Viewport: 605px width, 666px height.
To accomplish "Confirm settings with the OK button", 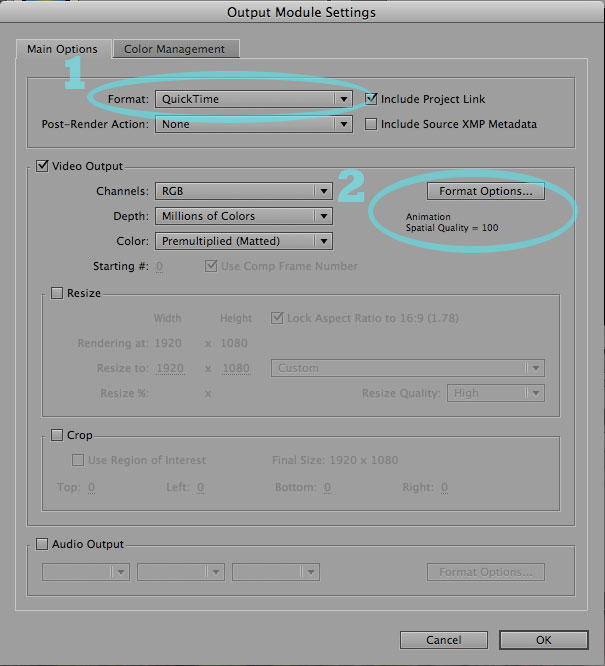I will click(x=544, y=640).
